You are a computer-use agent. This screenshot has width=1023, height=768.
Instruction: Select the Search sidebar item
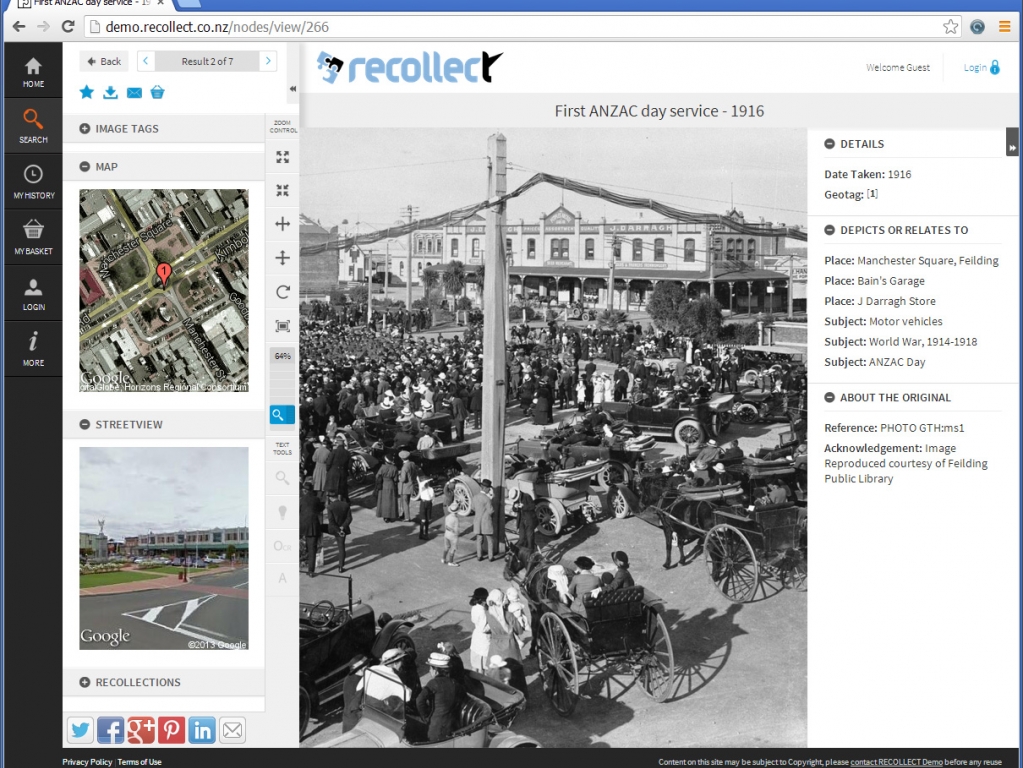[x=33, y=125]
